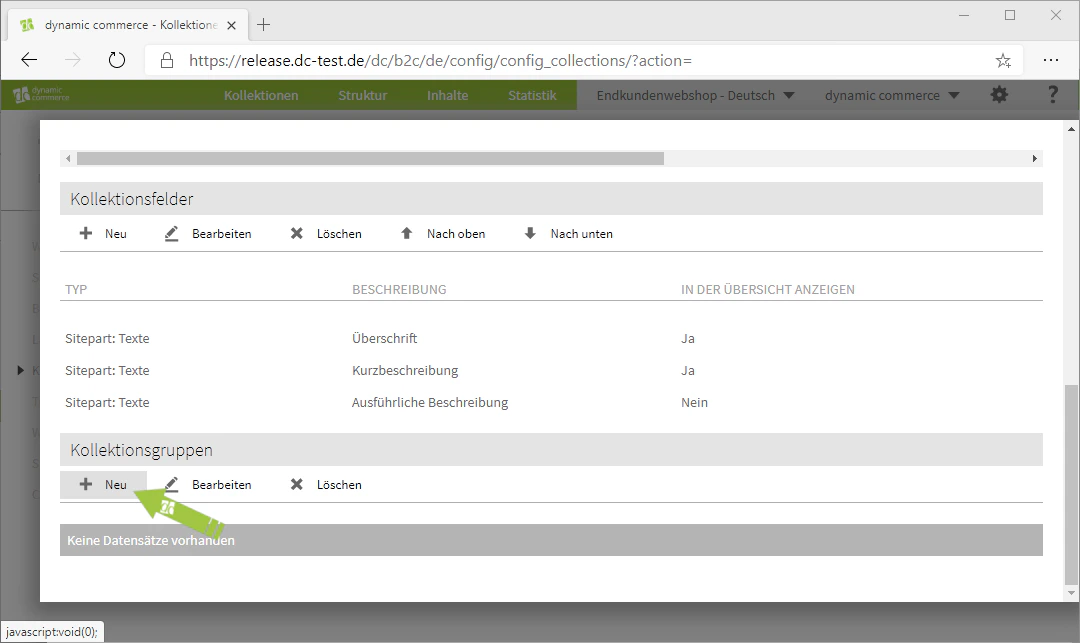Open a new browser tab with plus
This screenshot has height=643, width=1080.
coord(263,25)
